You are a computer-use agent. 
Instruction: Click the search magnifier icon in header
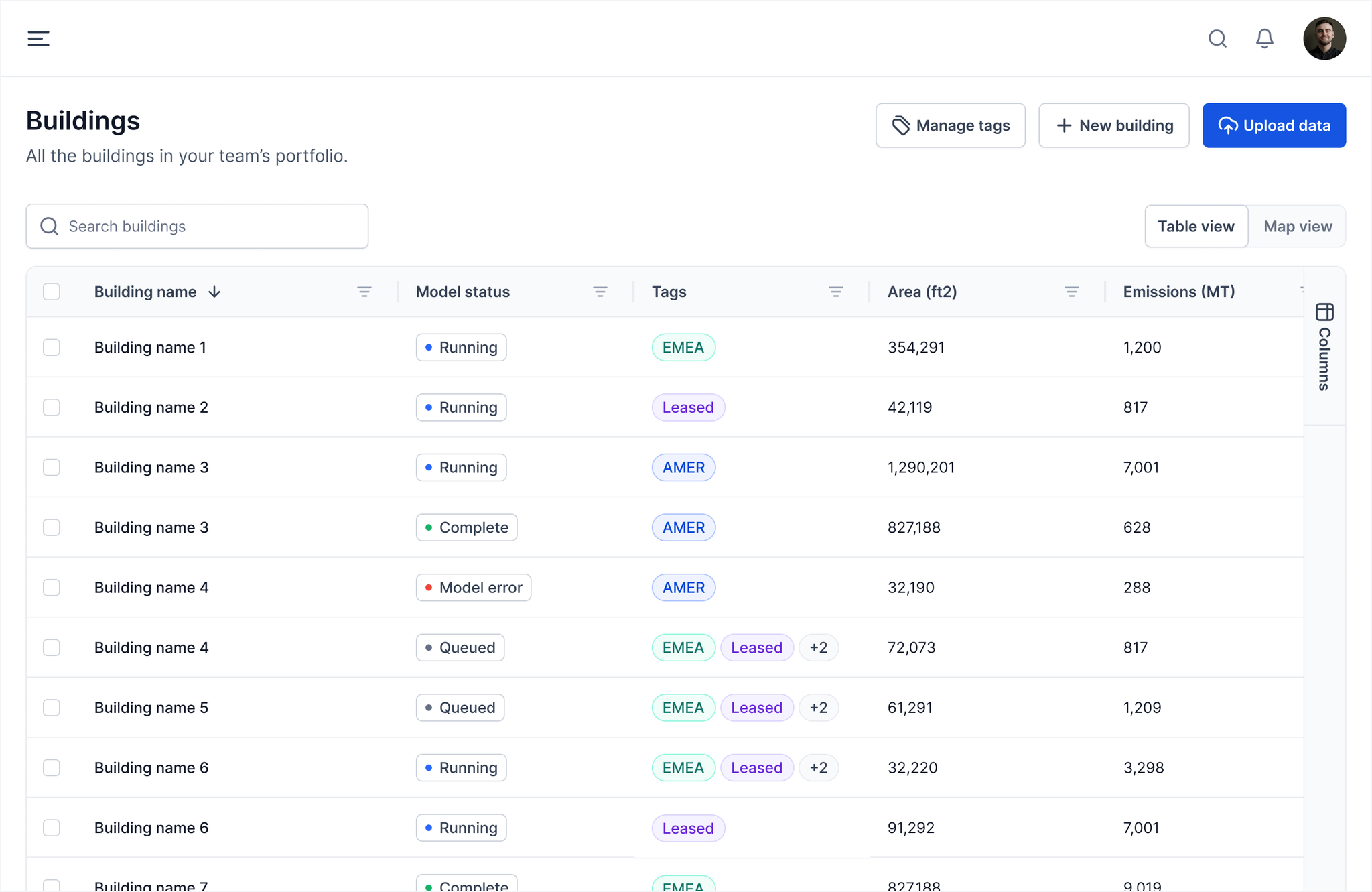coord(1217,38)
